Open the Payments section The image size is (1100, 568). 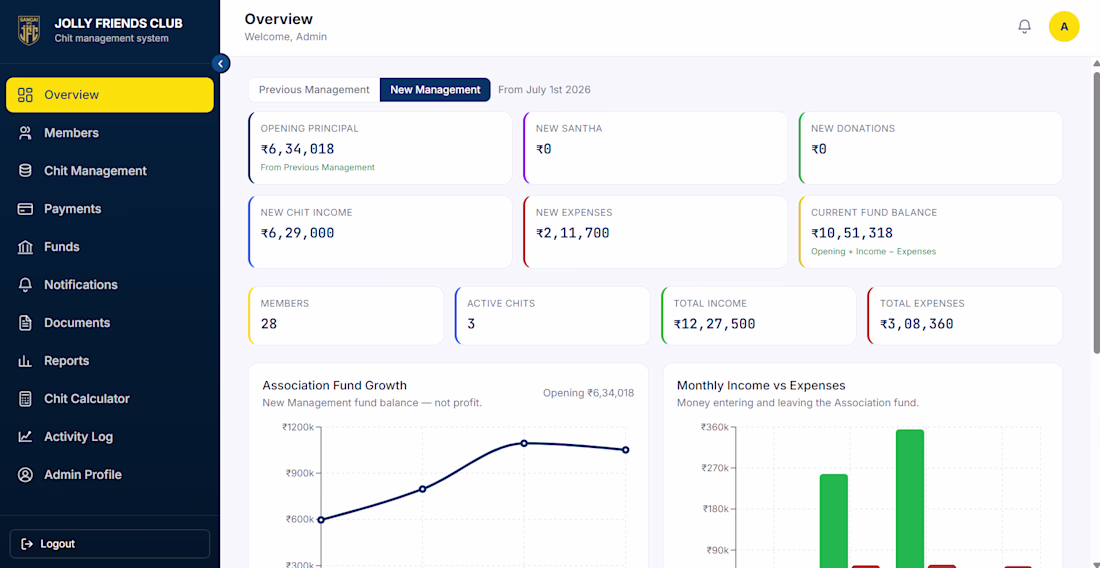pyautogui.click(x=110, y=209)
